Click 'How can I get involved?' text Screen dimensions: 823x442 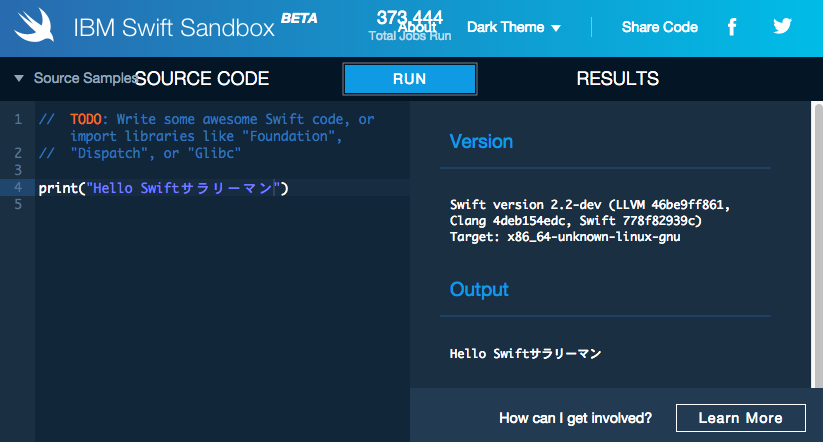576,418
